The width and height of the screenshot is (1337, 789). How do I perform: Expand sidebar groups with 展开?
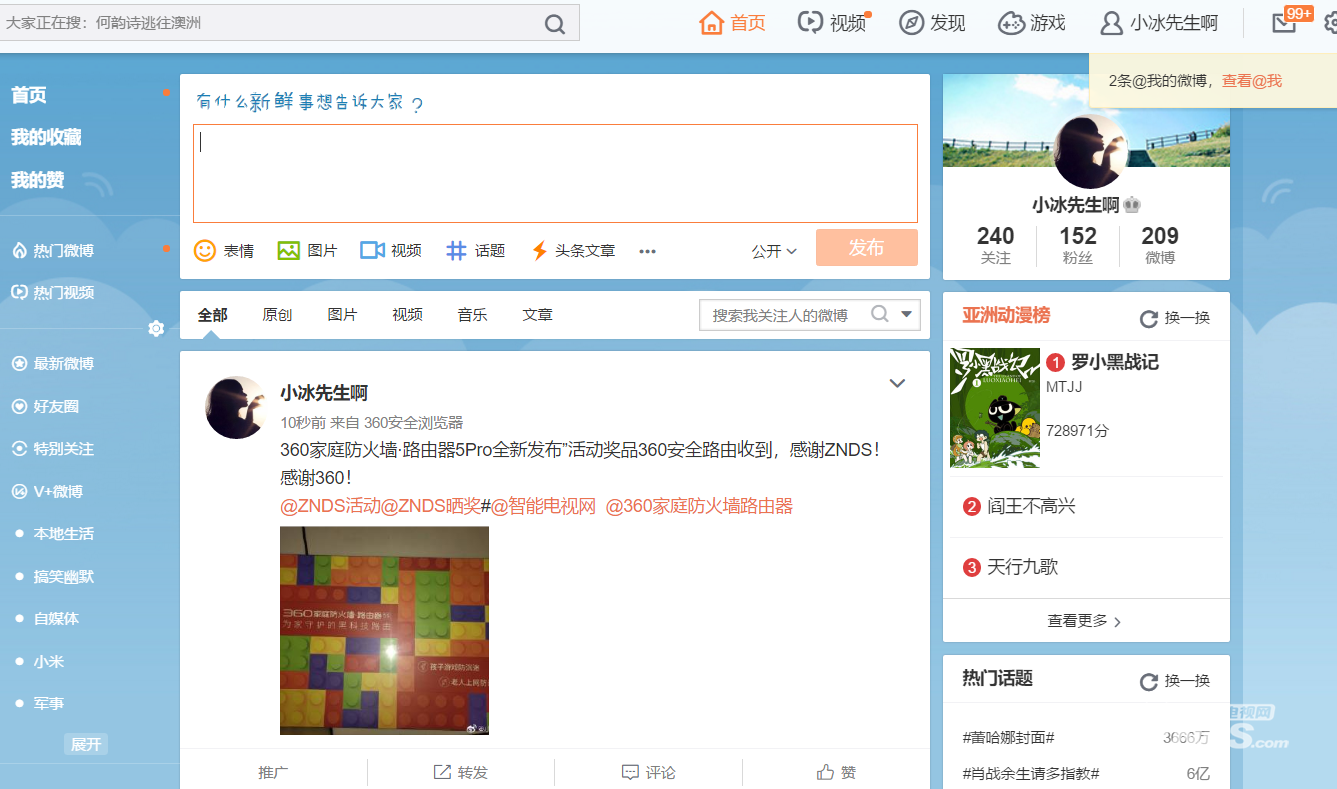(x=86, y=745)
